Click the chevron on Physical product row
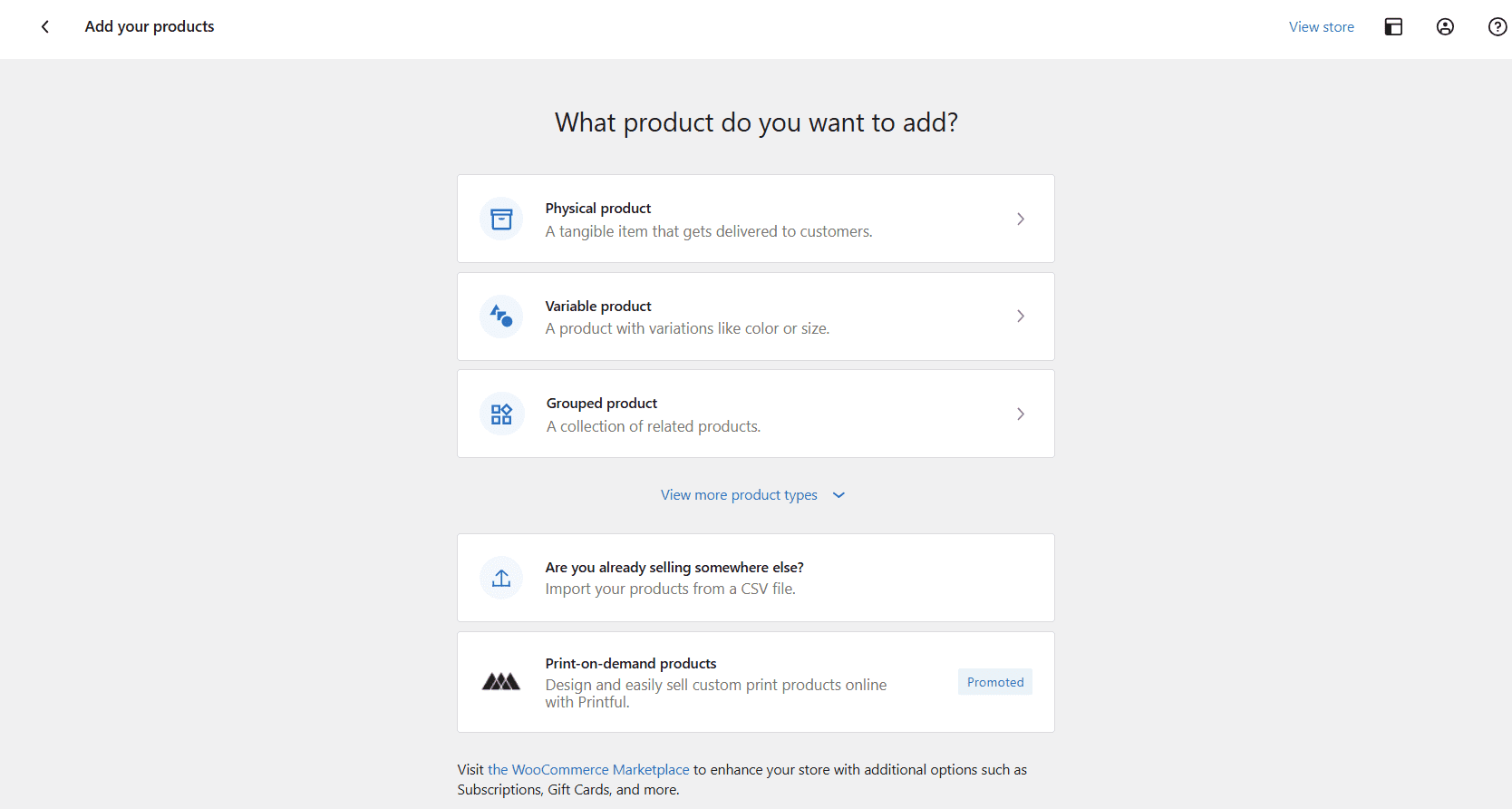 tap(1020, 219)
